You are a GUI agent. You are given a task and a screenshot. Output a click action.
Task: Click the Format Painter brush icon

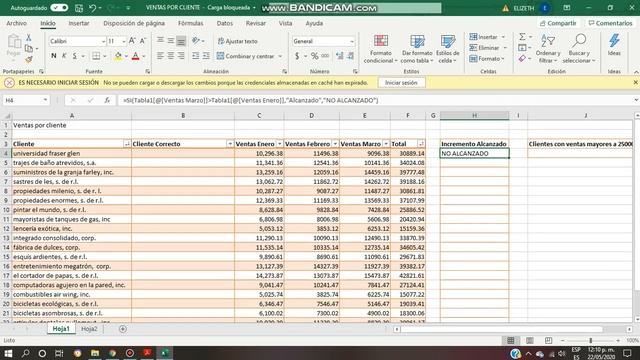(x=29, y=59)
